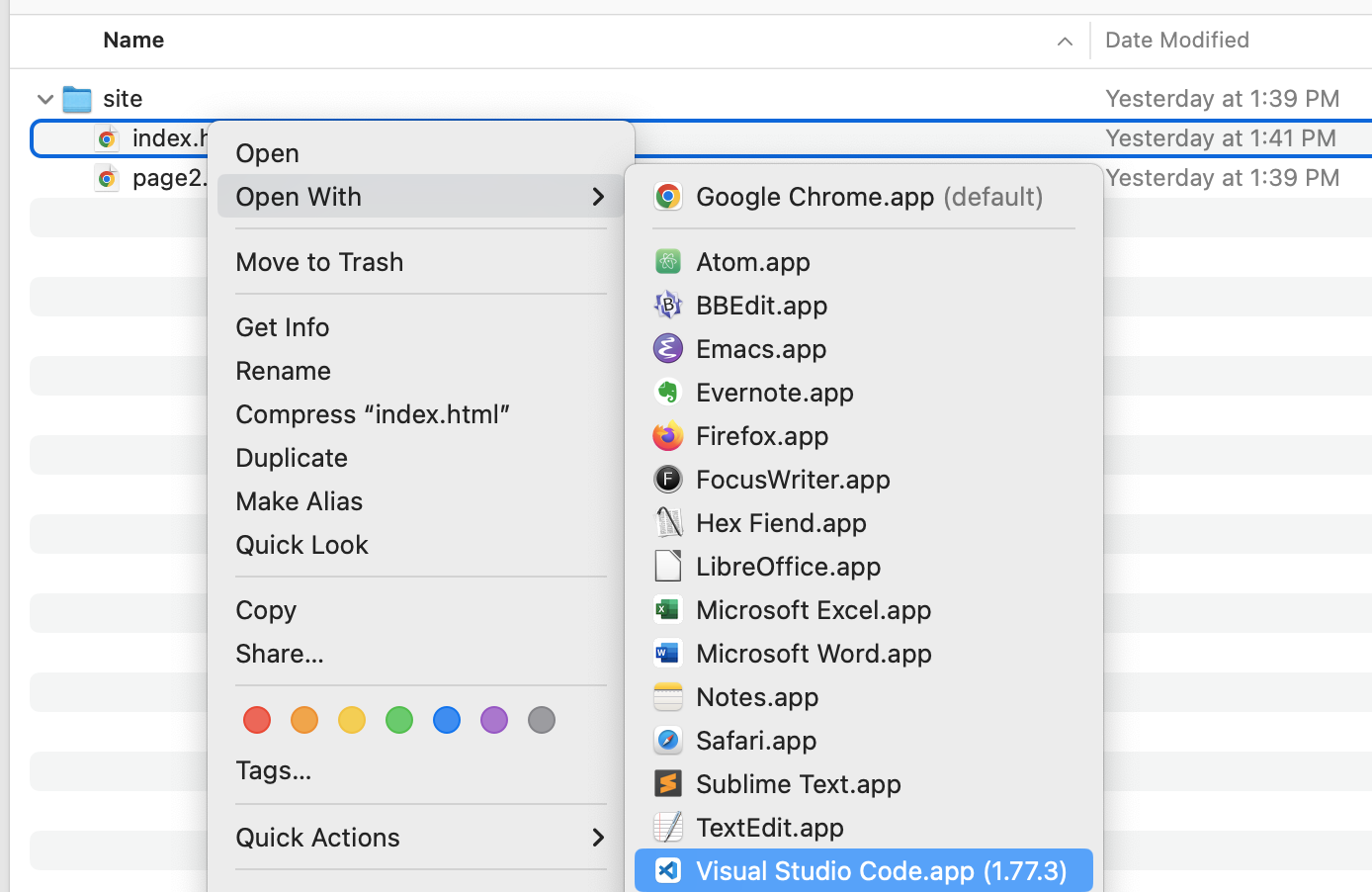Apply the purple tag color

[x=494, y=720]
